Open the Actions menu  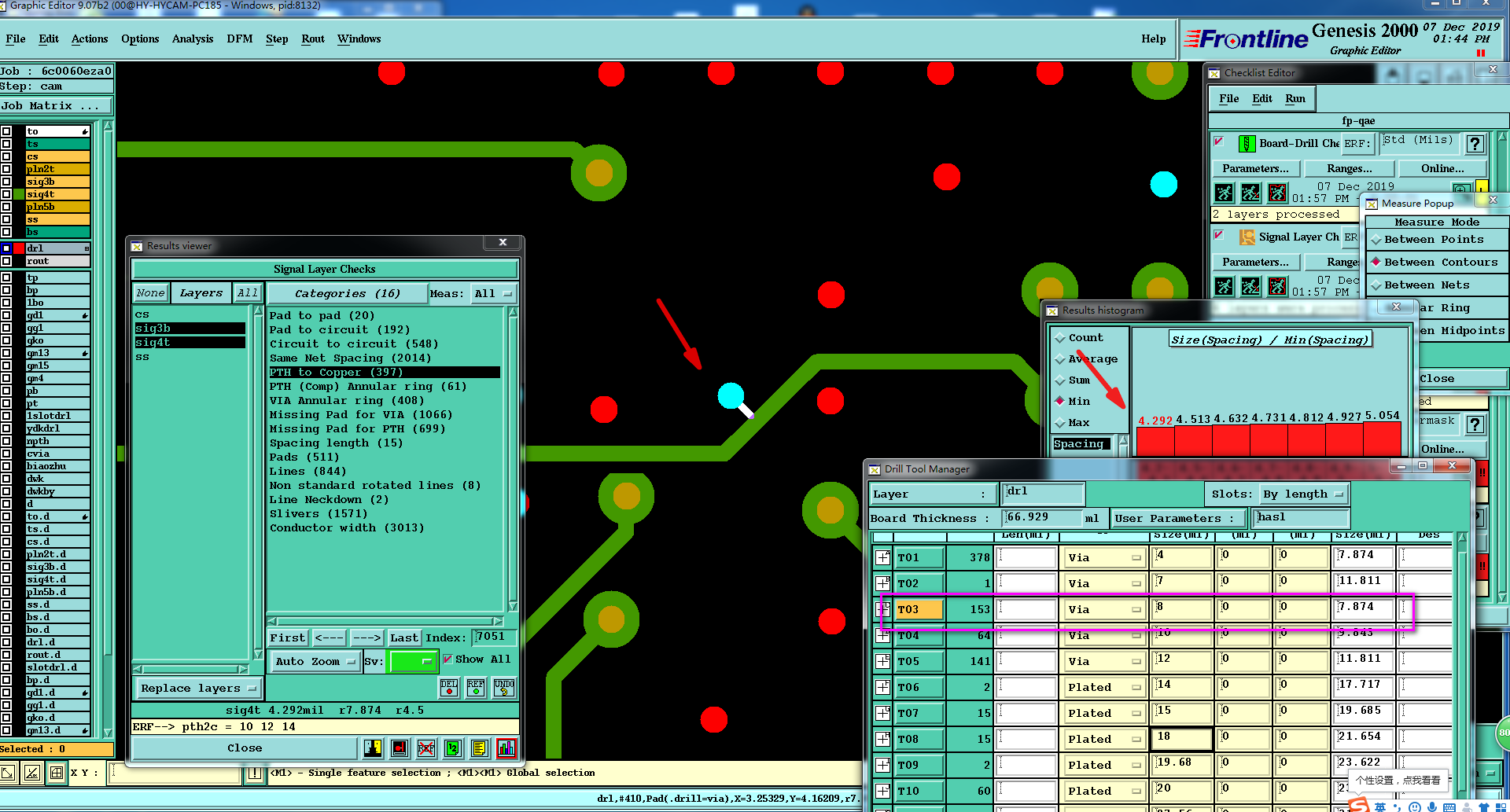click(x=90, y=39)
